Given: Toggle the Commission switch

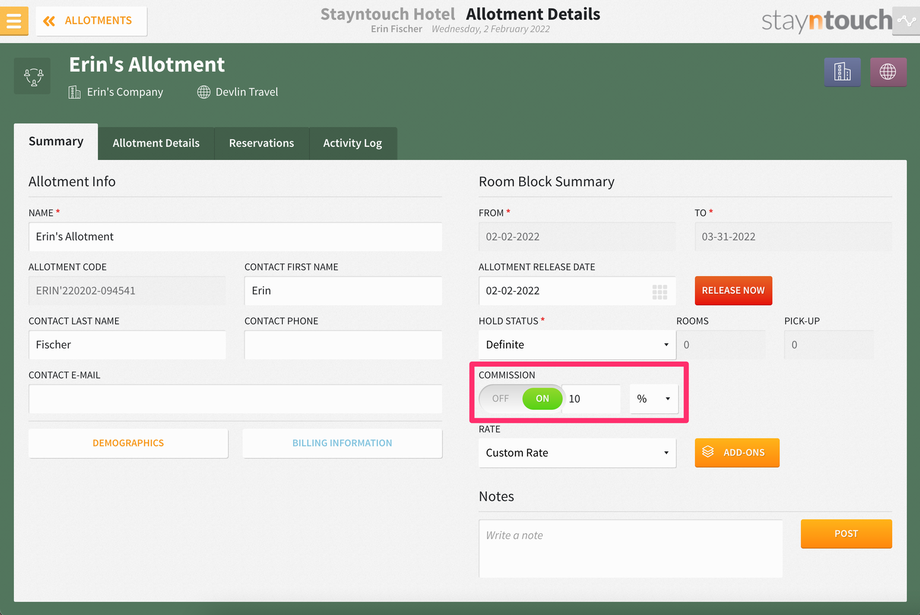Looking at the screenshot, I should tap(521, 398).
